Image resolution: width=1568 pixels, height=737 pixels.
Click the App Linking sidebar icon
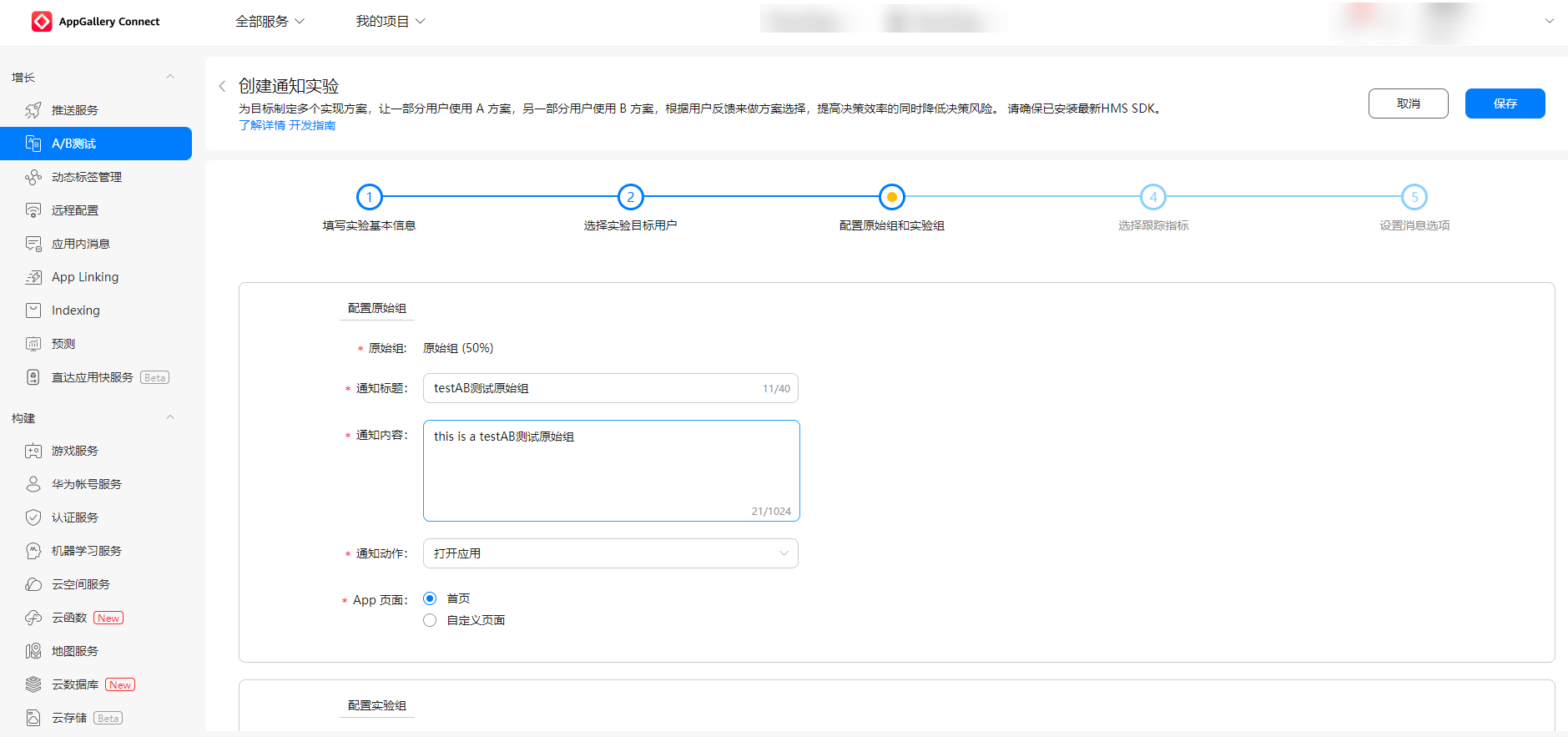tap(33, 277)
